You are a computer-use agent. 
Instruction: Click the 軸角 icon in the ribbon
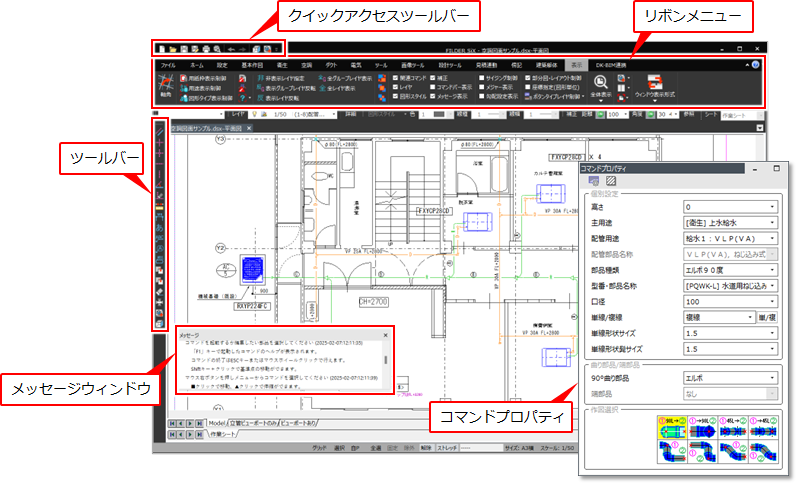point(164,85)
